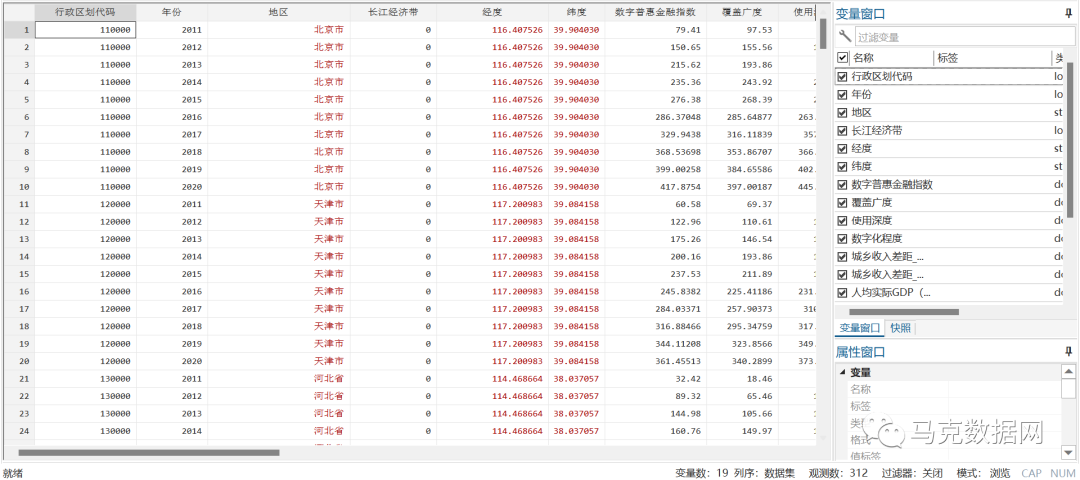Click the 北京市 cell in row 5

click(x=279, y=99)
